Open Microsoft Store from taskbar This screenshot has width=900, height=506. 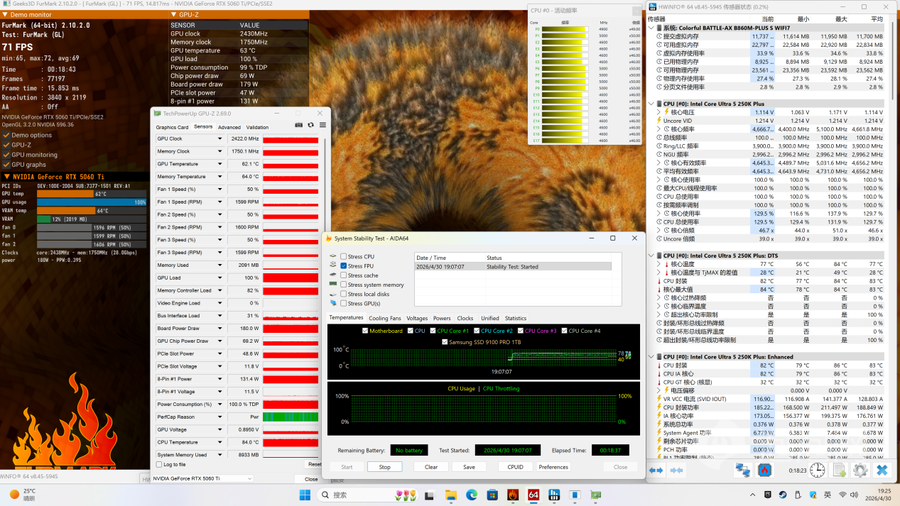(492, 495)
